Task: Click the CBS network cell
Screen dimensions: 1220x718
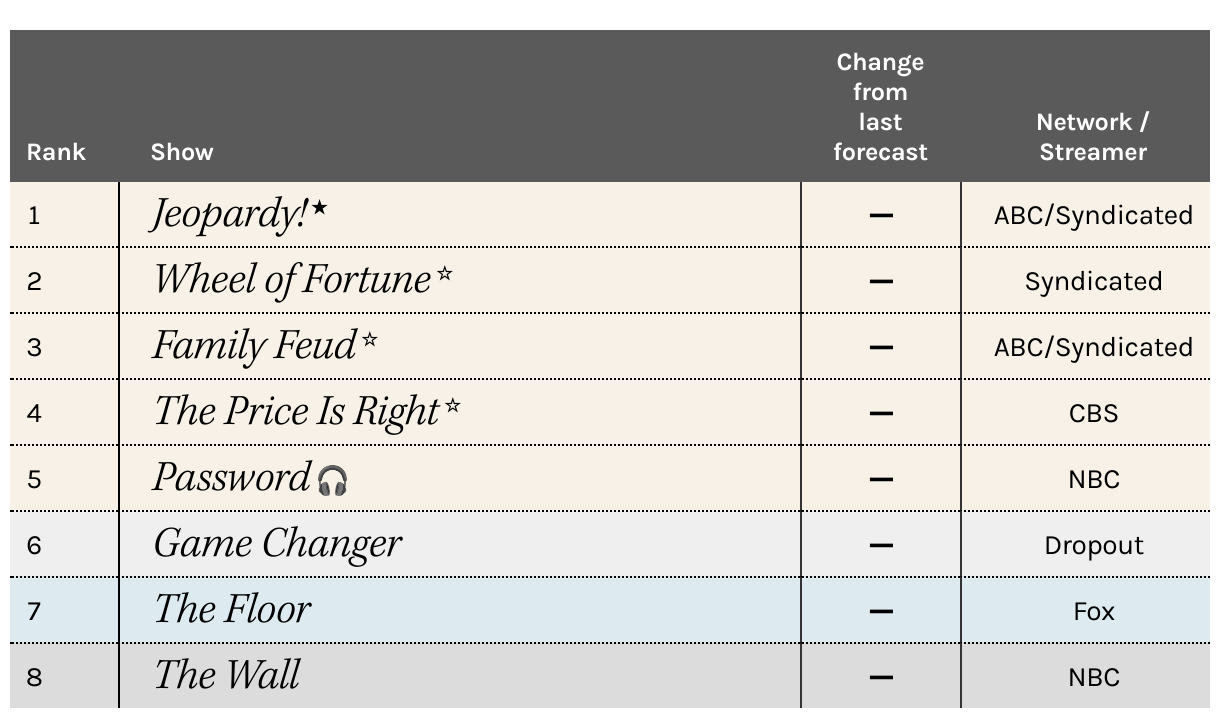Action: click(1093, 413)
